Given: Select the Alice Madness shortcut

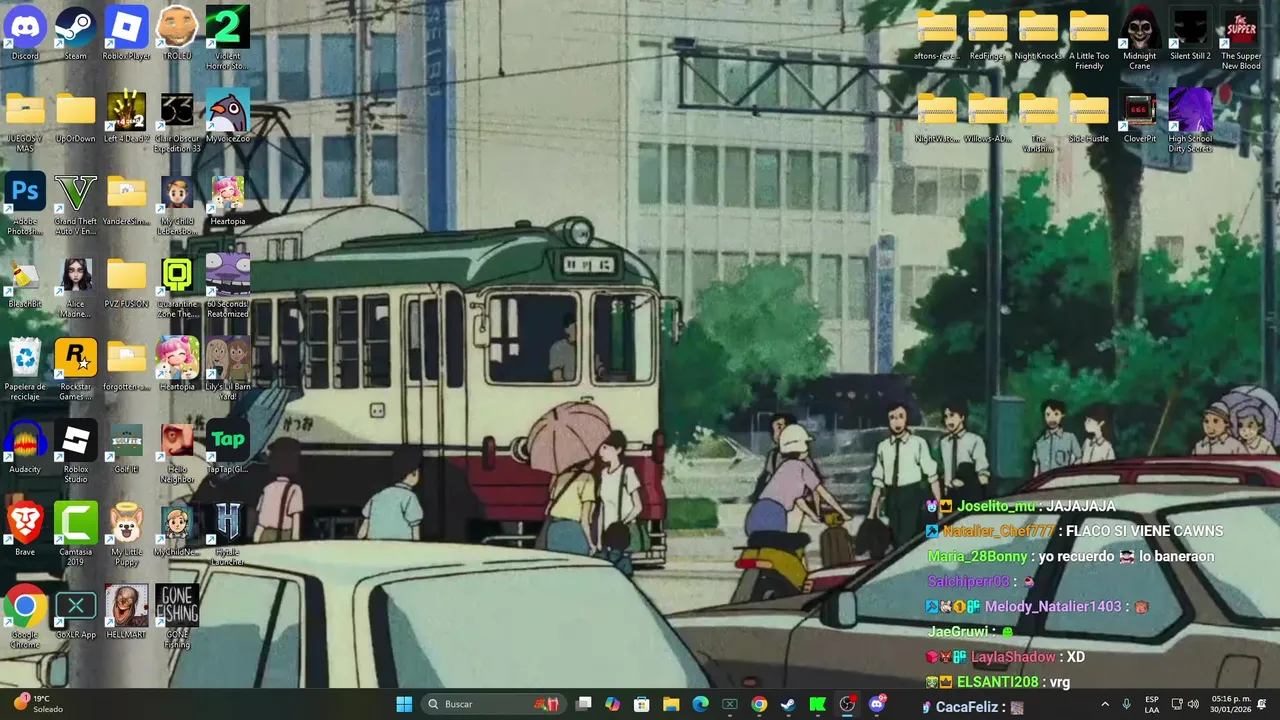Looking at the screenshot, I should click(x=75, y=288).
